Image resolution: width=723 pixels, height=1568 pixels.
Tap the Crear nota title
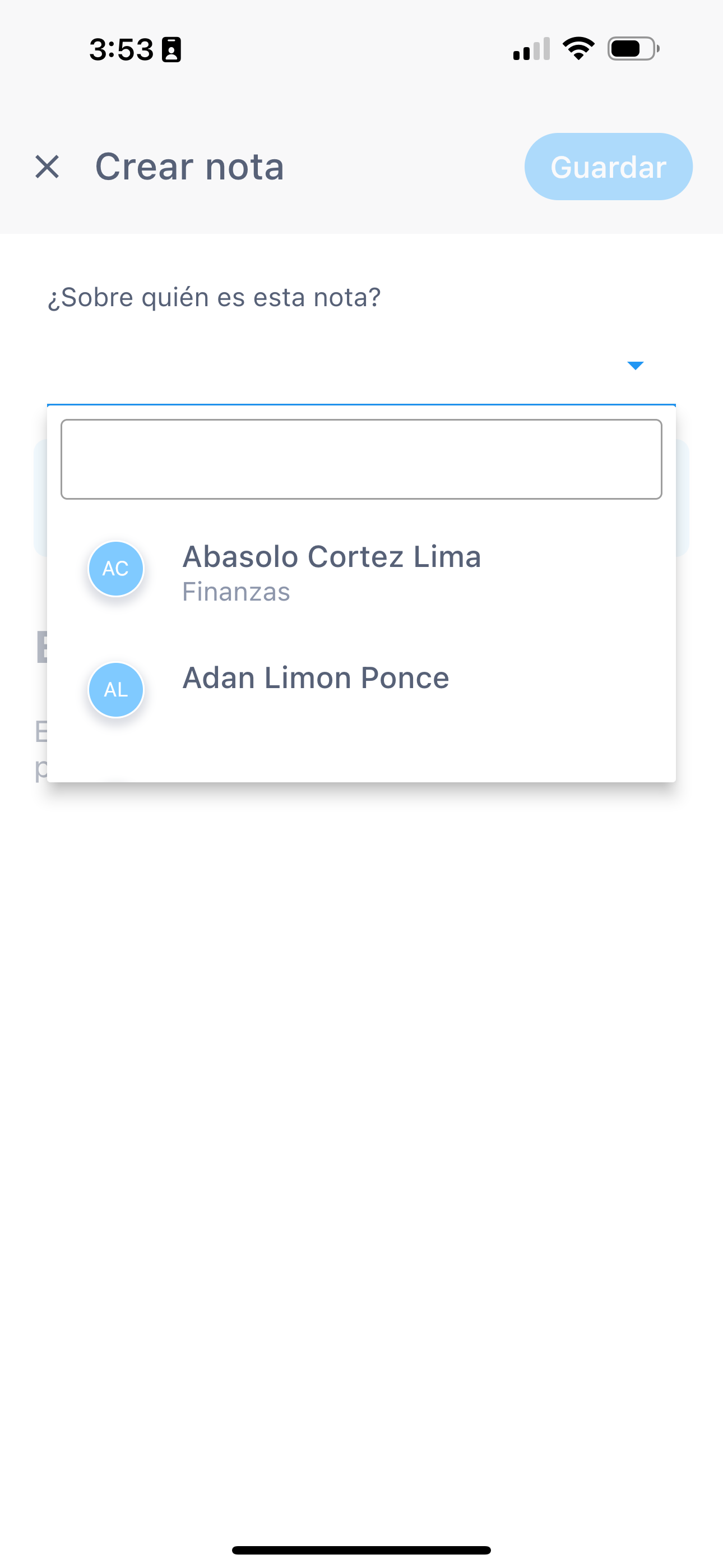click(189, 167)
